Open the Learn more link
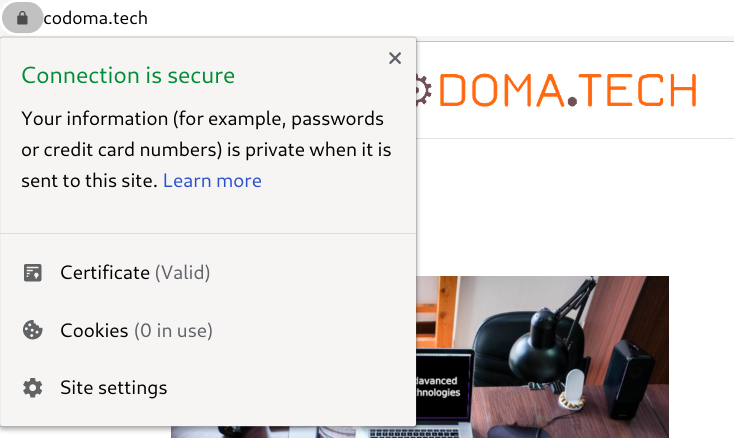The width and height of the screenshot is (734, 438). [x=212, y=181]
